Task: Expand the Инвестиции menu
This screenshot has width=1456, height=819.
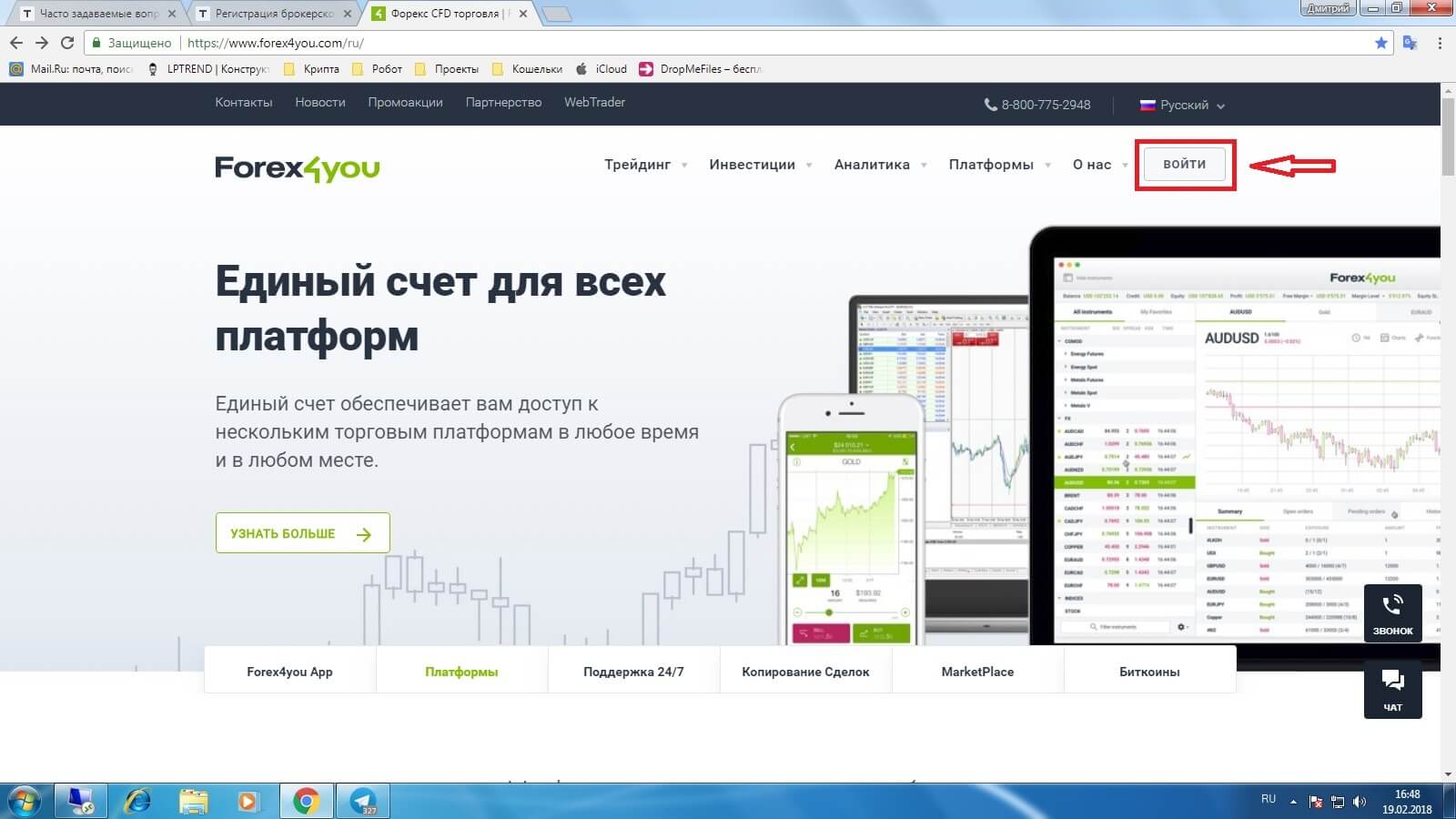Action: (760, 165)
